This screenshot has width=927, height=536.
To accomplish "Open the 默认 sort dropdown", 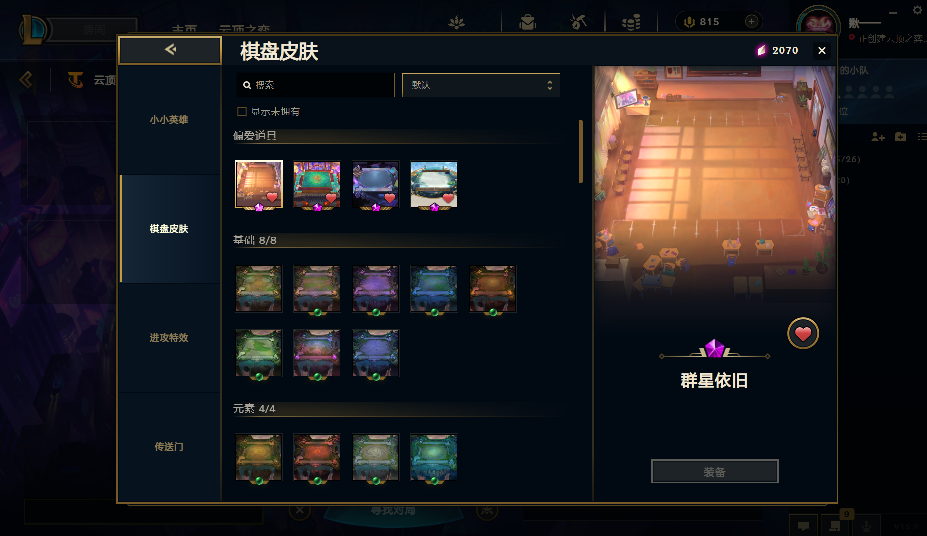I will pyautogui.click(x=481, y=85).
